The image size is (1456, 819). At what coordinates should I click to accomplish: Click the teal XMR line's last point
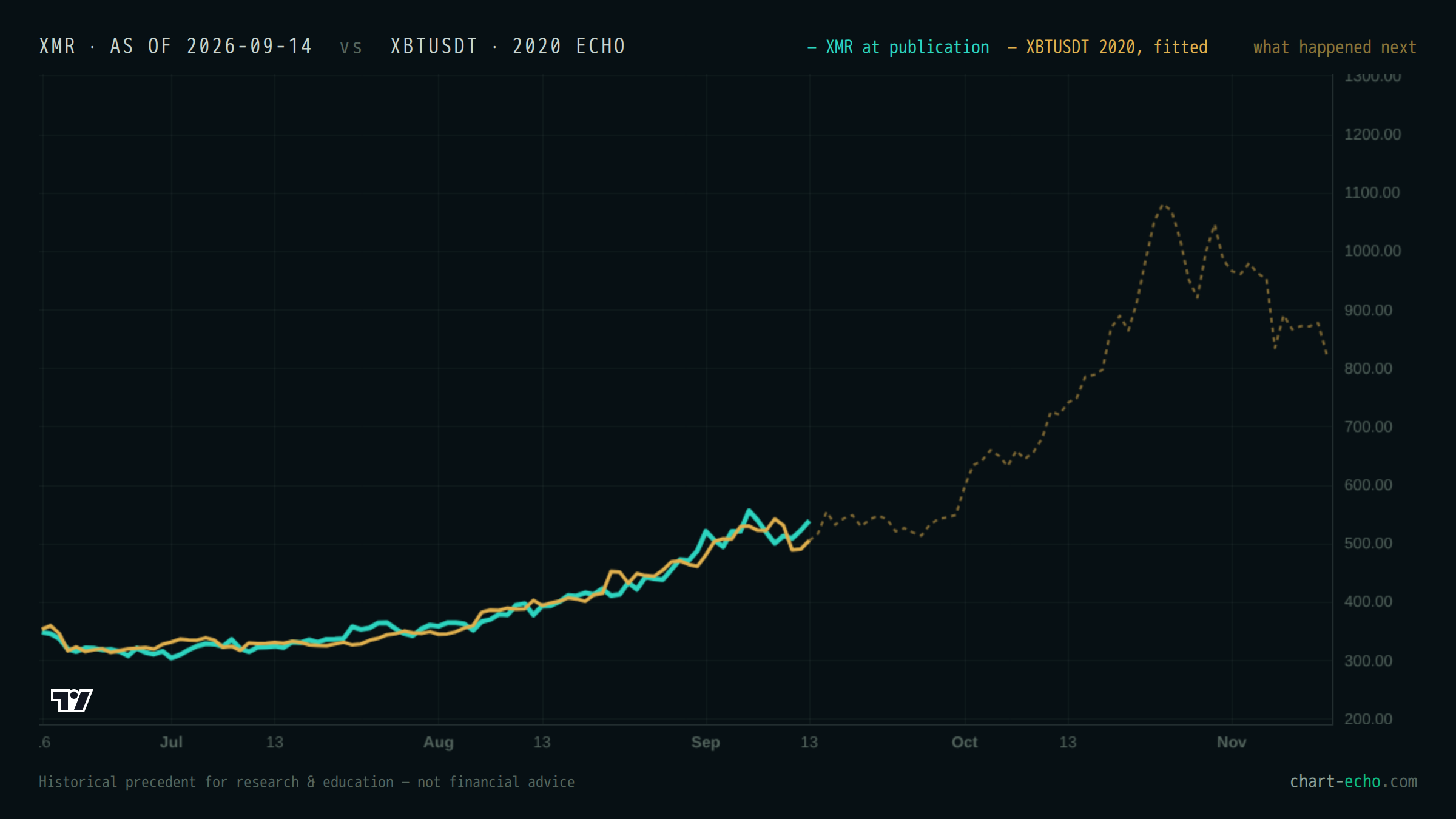point(809,521)
